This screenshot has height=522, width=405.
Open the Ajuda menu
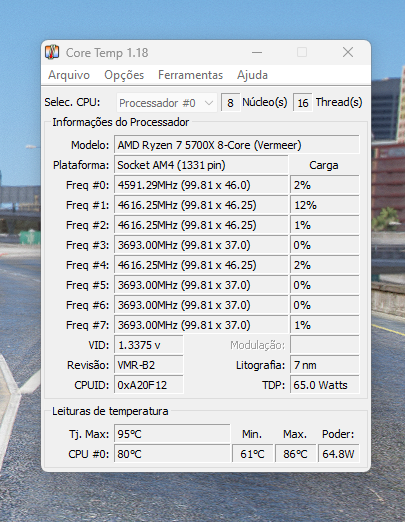click(252, 75)
